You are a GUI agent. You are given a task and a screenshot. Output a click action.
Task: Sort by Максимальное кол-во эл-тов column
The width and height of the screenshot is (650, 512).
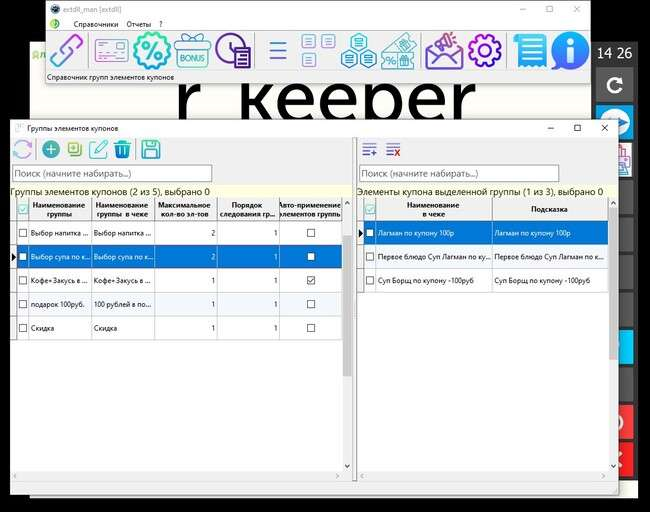(x=185, y=209)
